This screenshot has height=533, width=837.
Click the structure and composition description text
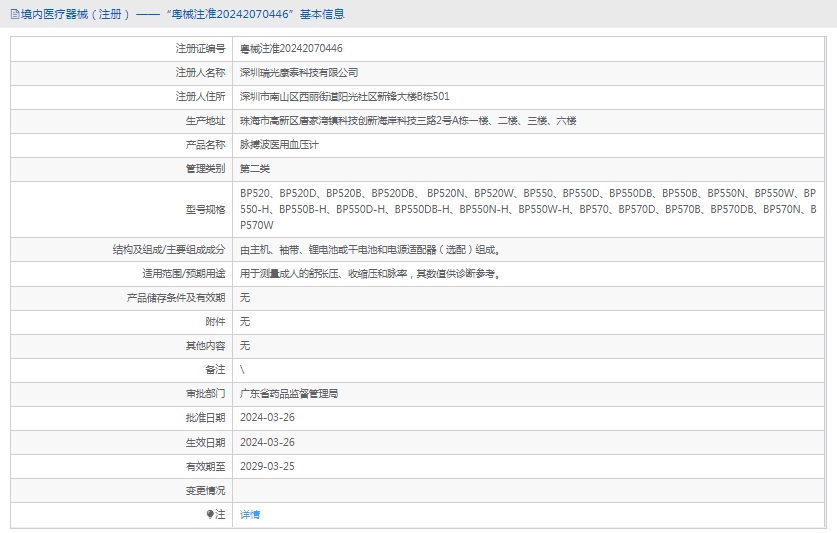pyautogui.click(x=370, y=249)
